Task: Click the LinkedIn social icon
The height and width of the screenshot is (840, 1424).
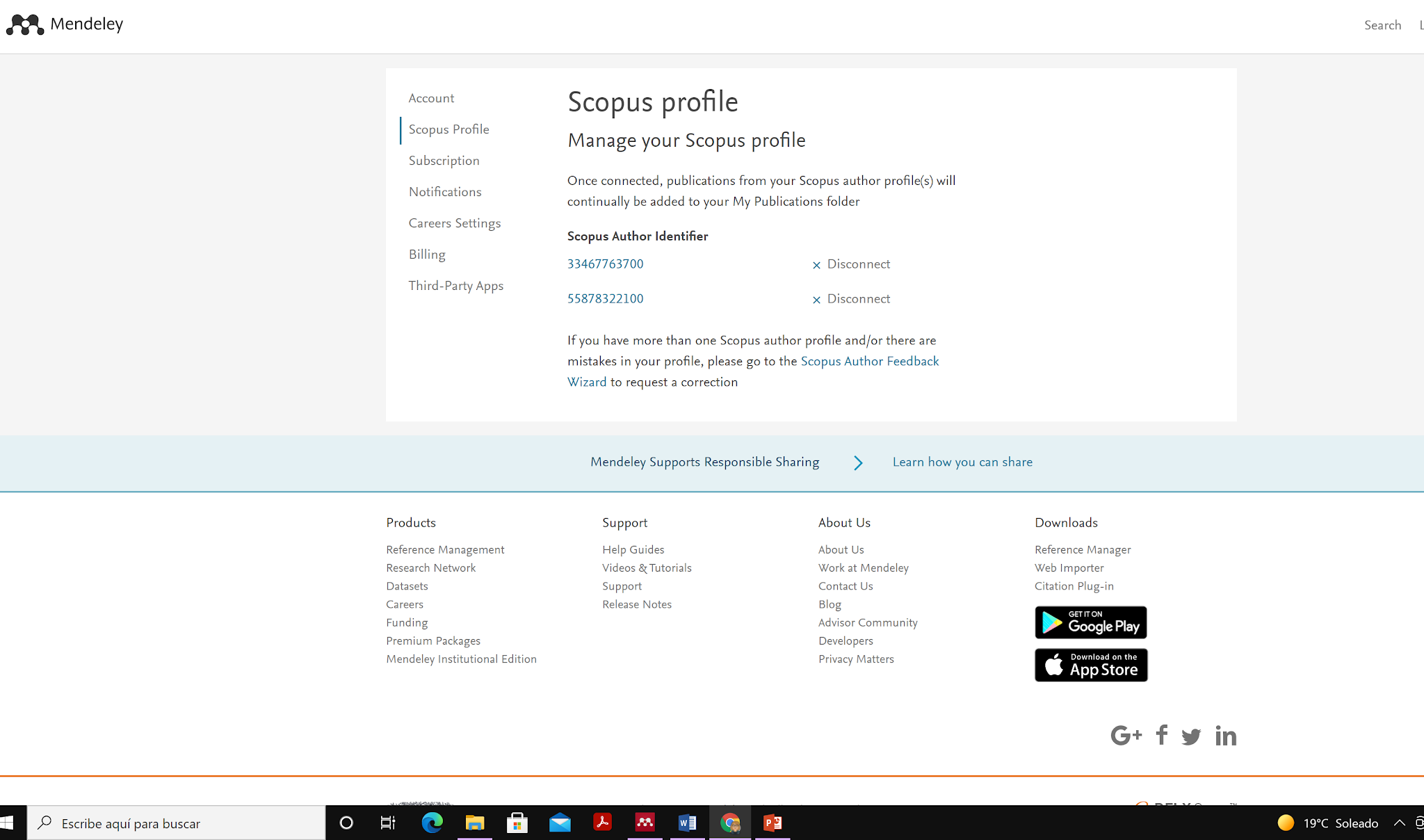Action: (x=1226, y=736)
